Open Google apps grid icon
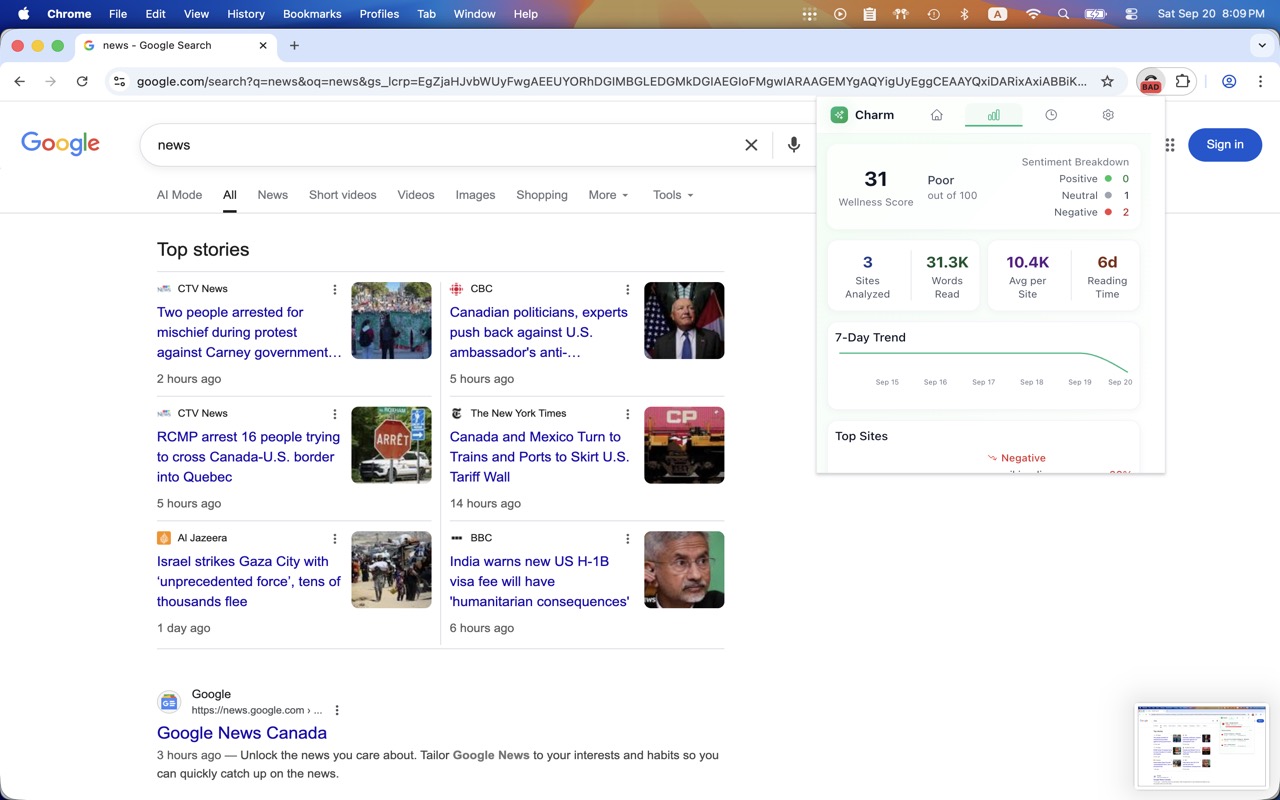 click(1169, 145)
